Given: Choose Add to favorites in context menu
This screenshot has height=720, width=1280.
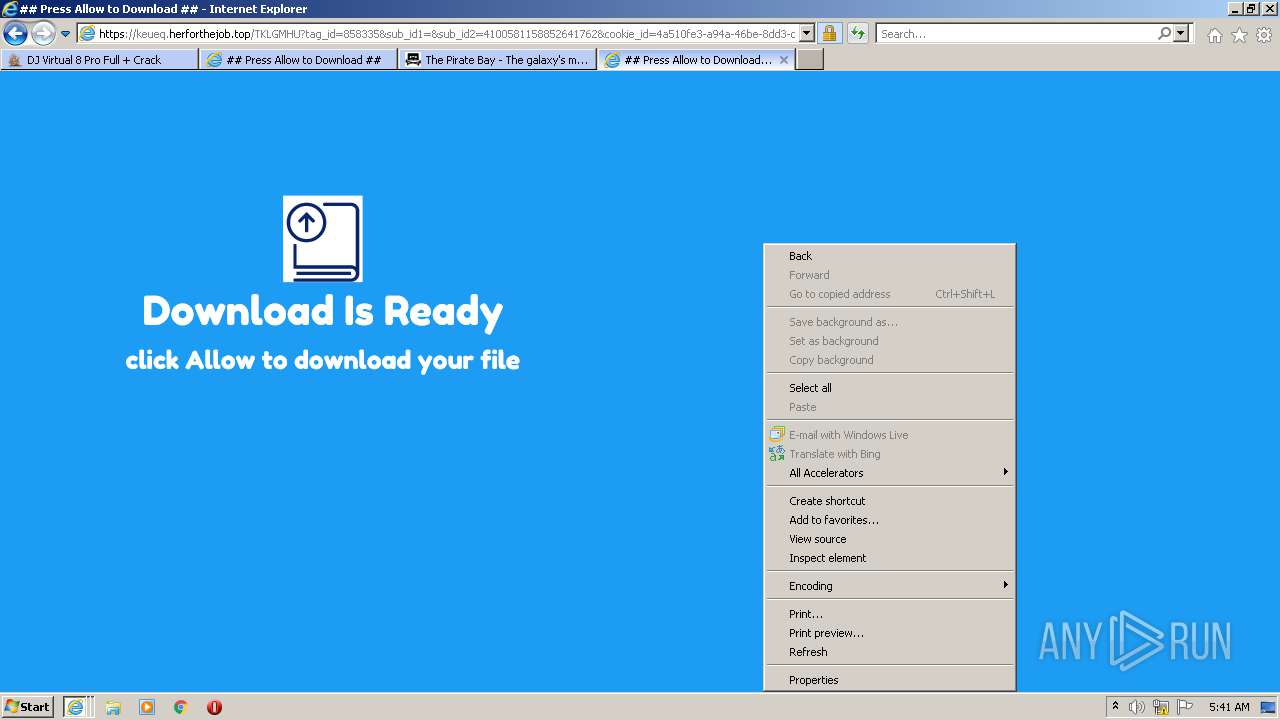Looking at the screenshot, I should click(889, 520).
